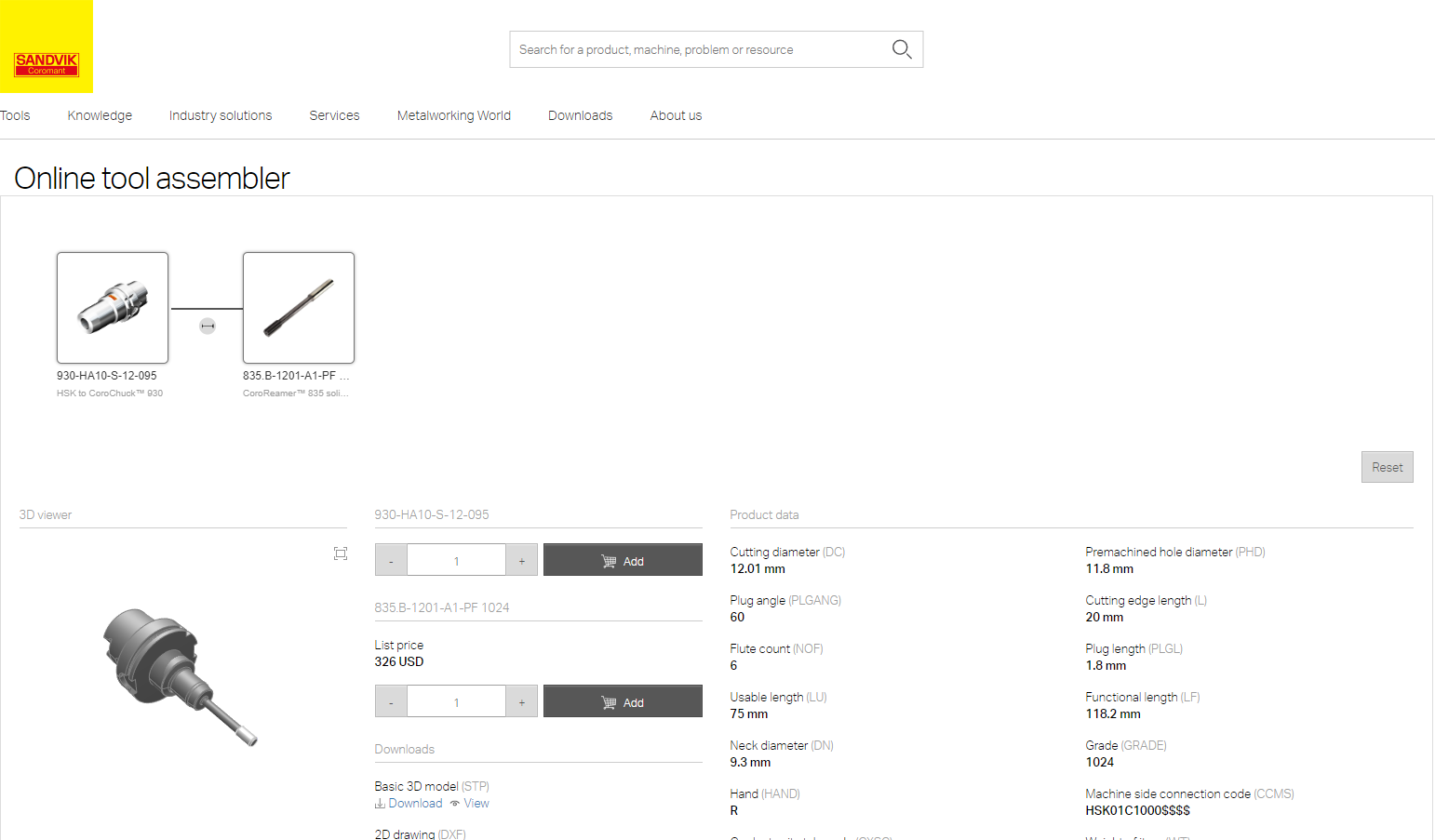Click the 3D model preview of assembly
The image size is (1435, 840).
180,676
